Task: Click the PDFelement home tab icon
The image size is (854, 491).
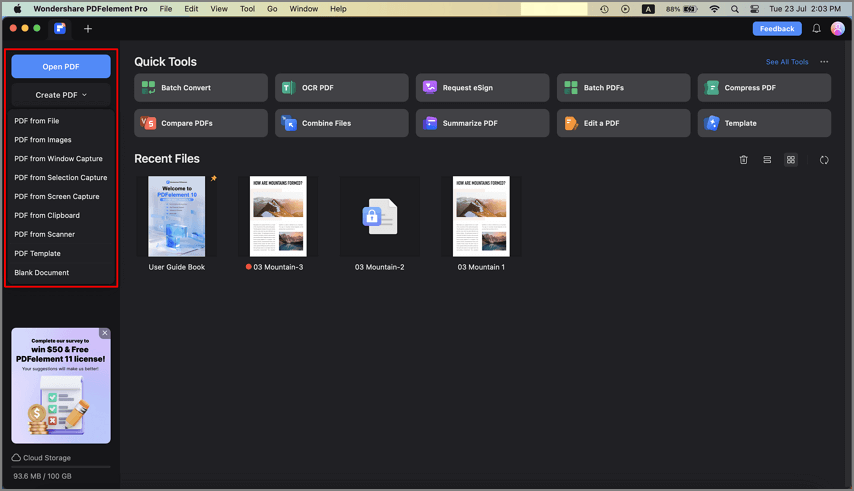Action: [60, 28]
